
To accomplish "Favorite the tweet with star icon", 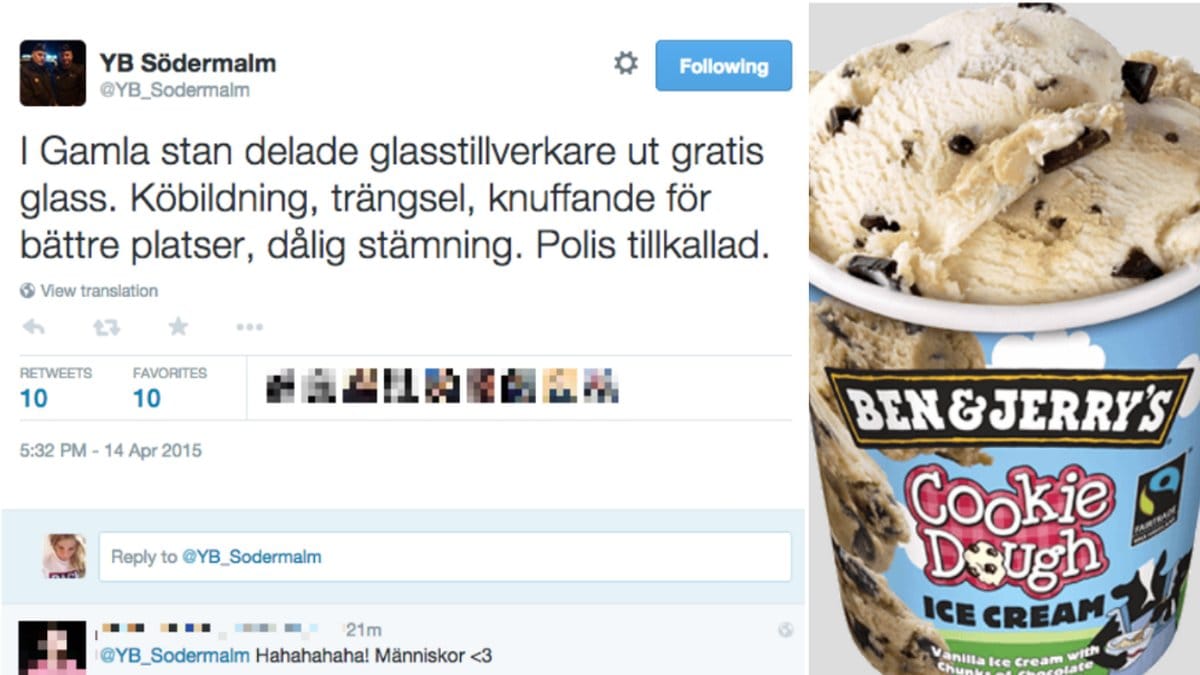I will tap(178, 326).
